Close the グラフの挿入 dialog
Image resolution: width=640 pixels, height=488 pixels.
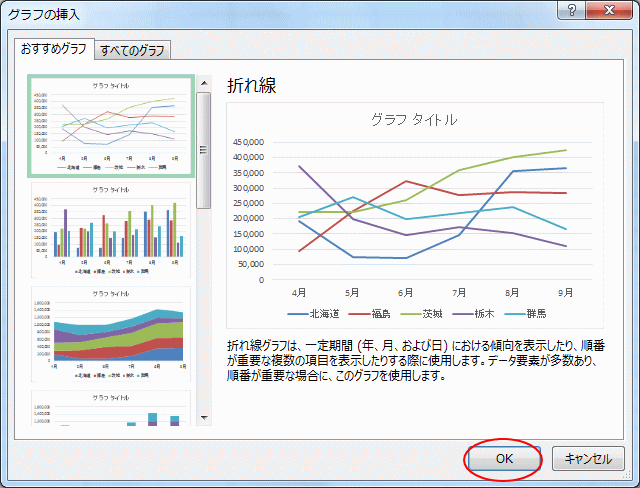(609, 10)
